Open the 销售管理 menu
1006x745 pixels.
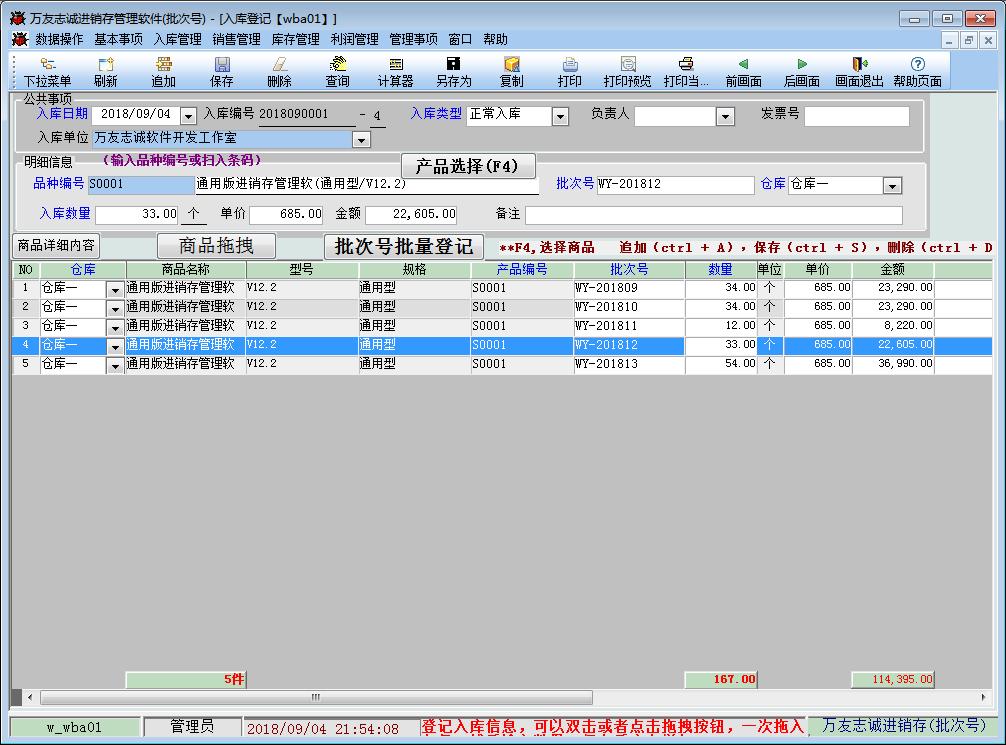pyautogui.click(x=236, y=40)
